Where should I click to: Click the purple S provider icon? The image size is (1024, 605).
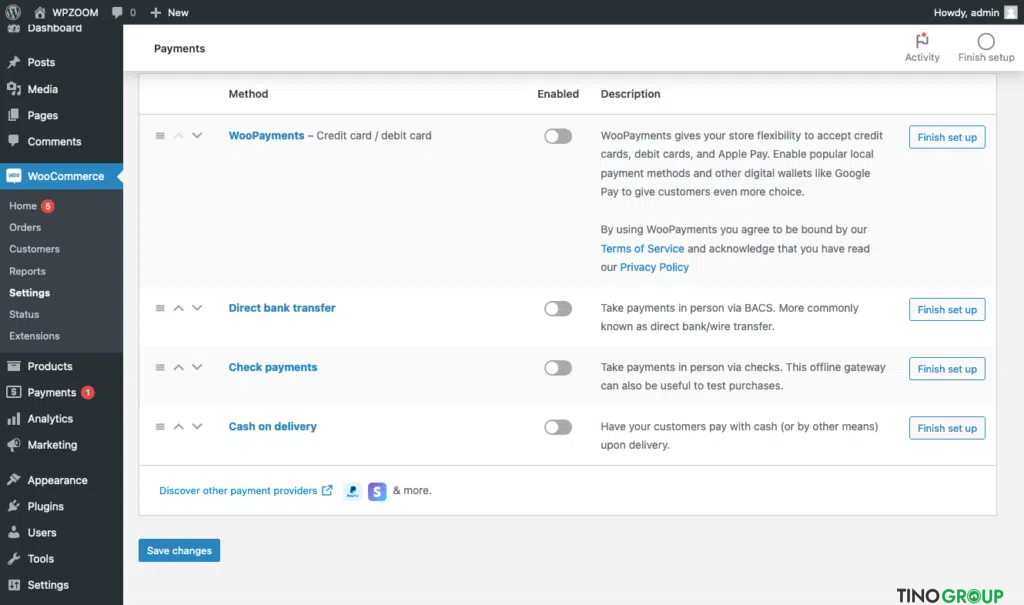point(377,491)
